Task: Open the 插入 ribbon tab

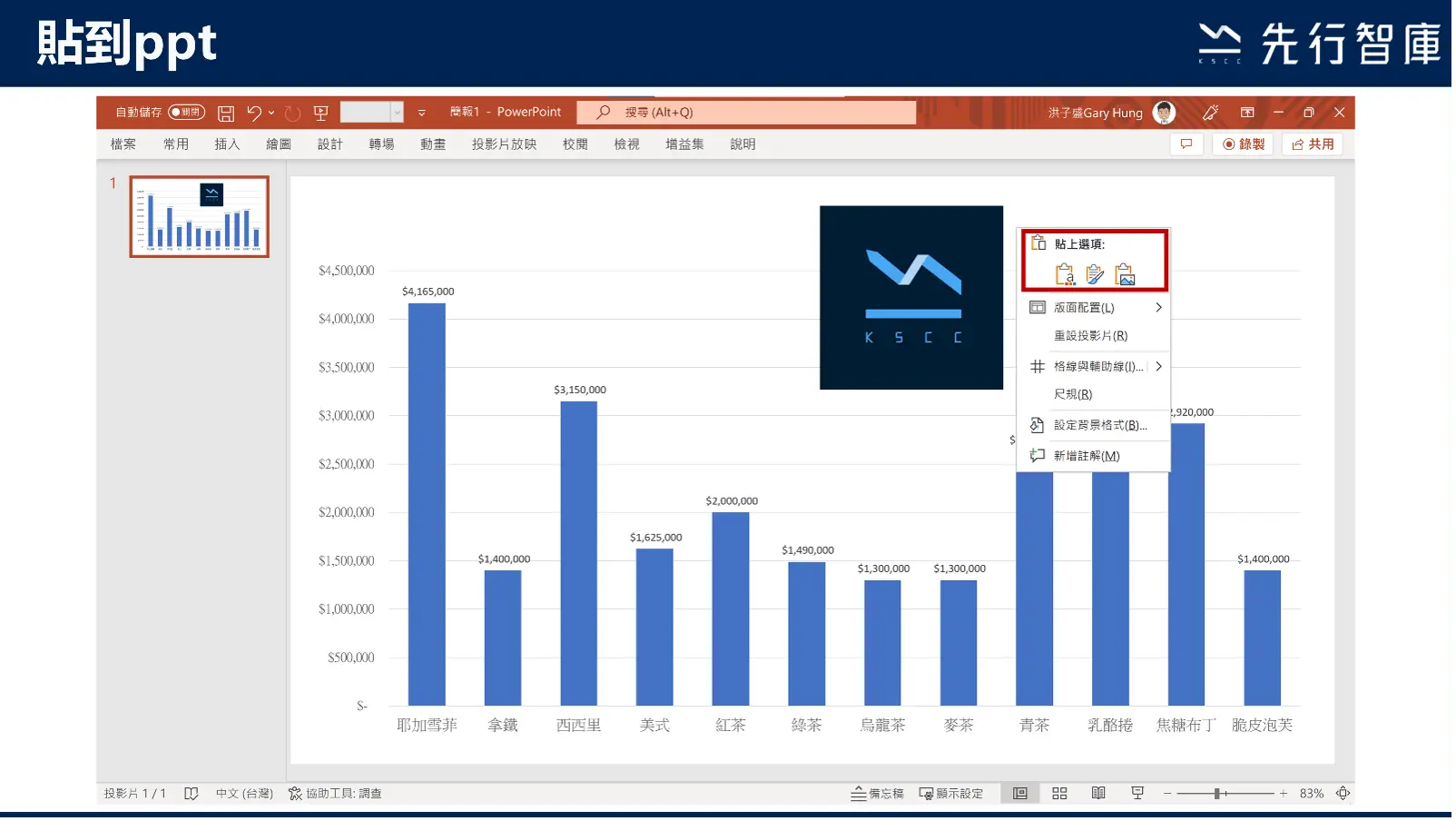Action: click(x=227, y=144)
